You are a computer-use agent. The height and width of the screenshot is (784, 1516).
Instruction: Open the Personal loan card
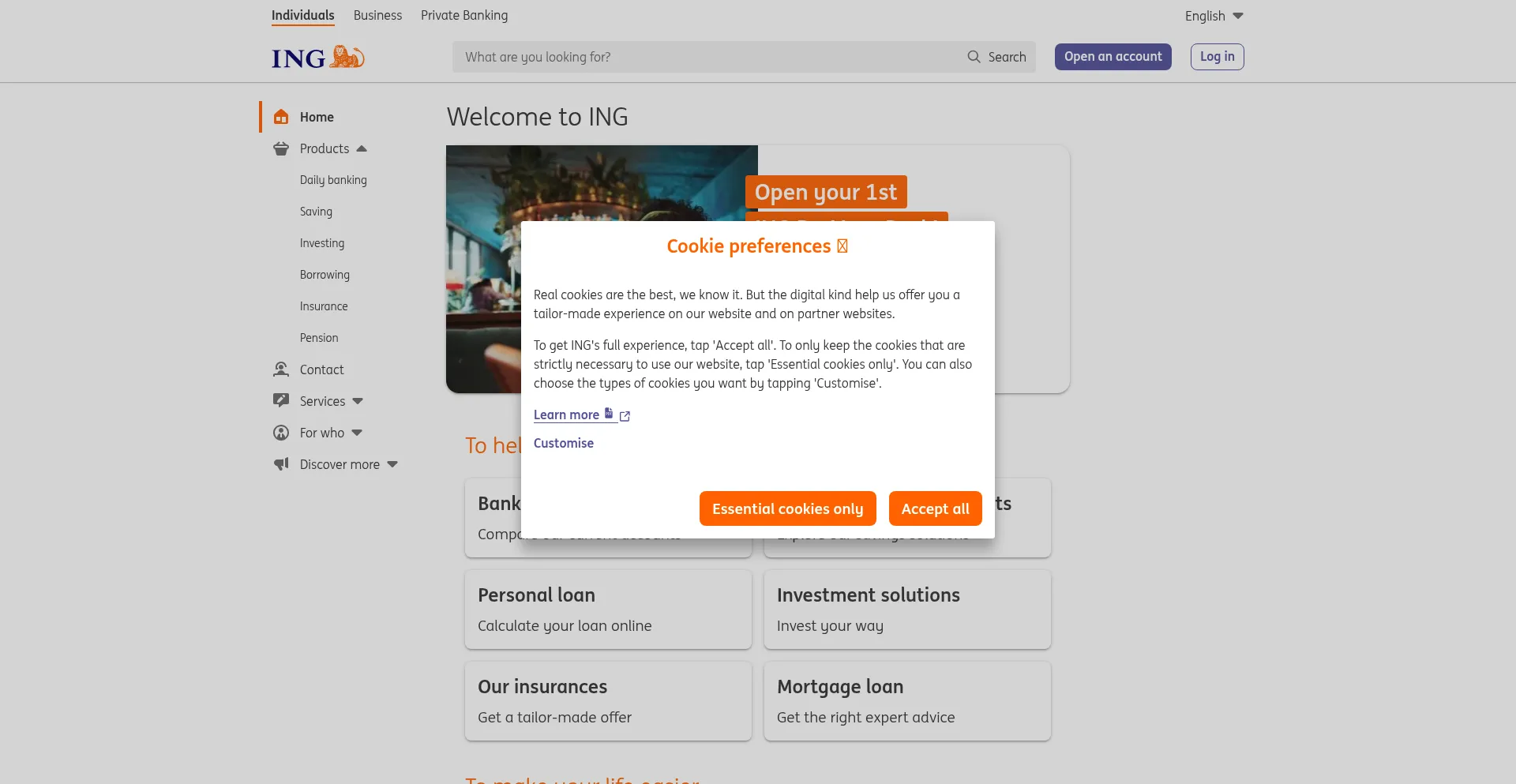point(608,610)
